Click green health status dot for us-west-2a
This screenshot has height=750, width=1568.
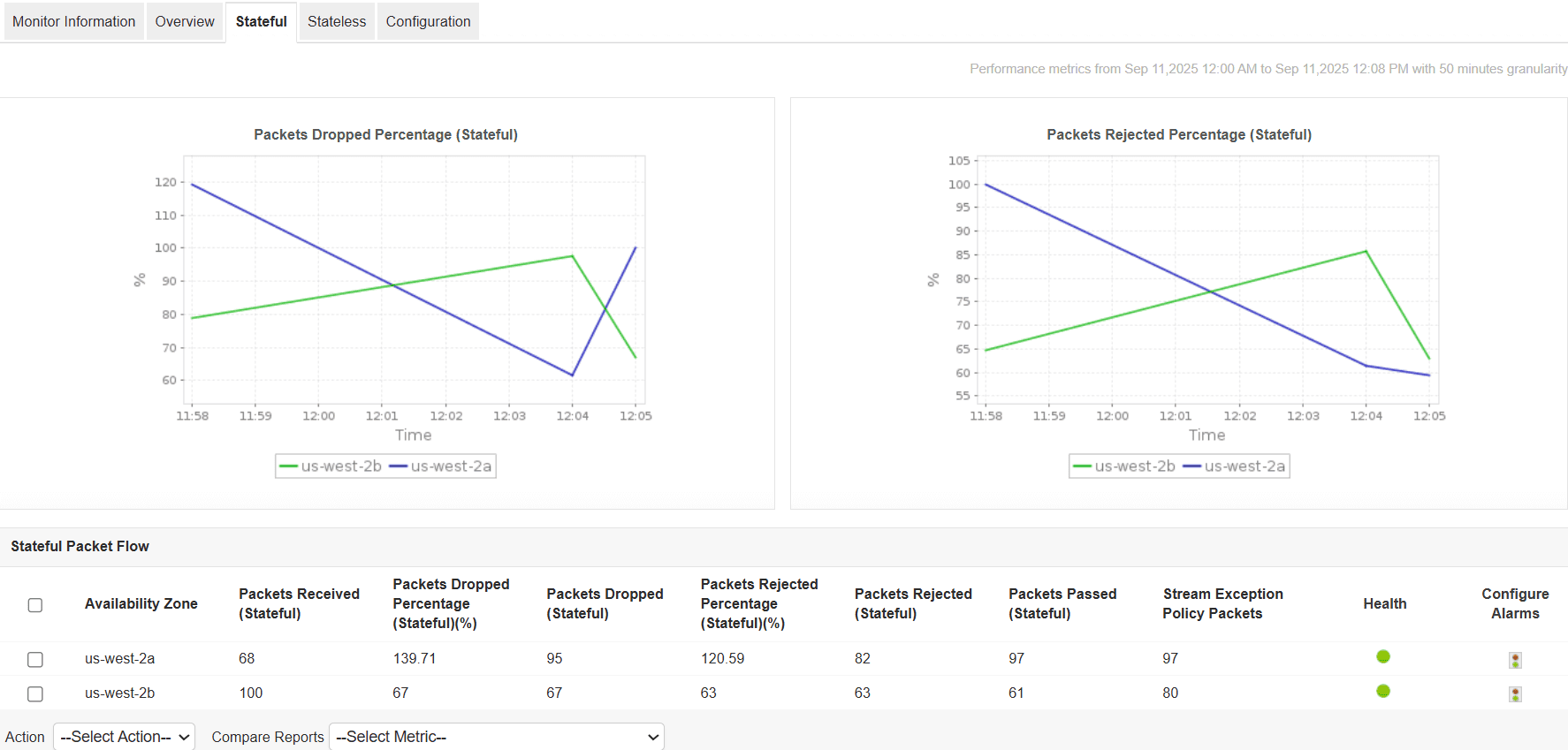pos(1383,656)
